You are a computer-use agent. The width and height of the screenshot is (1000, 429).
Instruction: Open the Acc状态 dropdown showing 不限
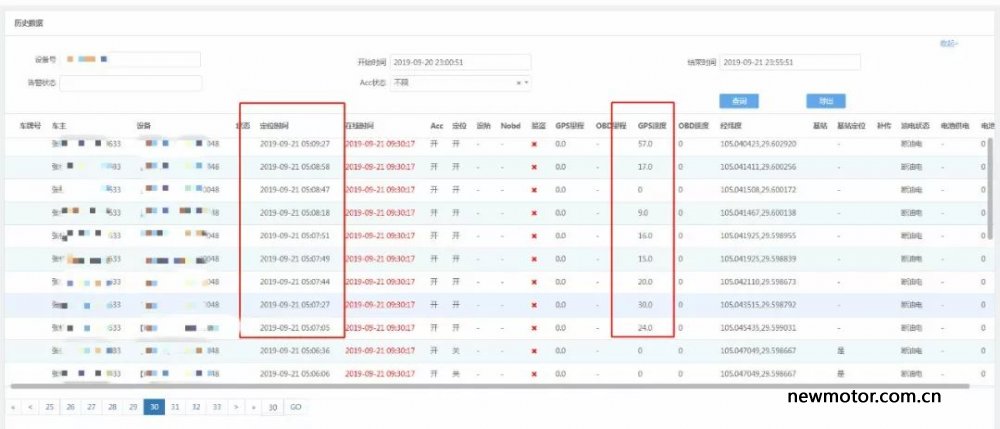click(460, 83)
